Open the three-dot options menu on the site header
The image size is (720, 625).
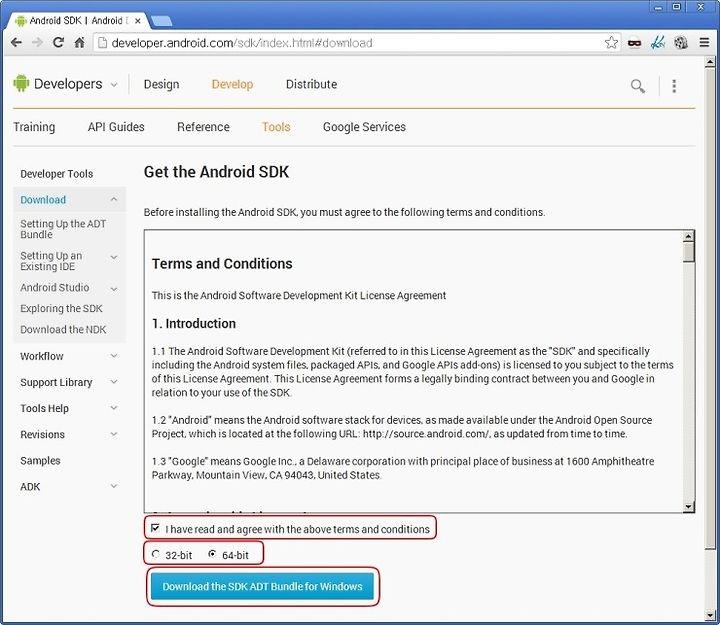[674, 86]
